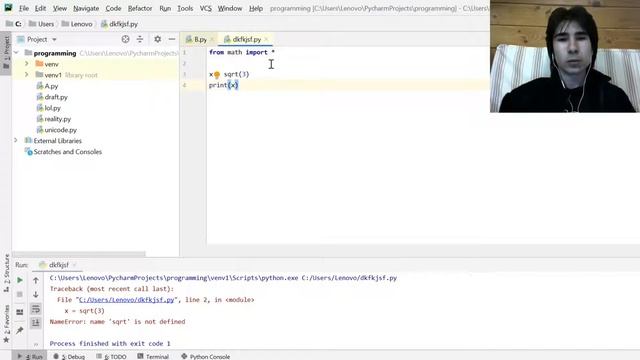This screenshot has width=640, height=360.
Task: Collapse the programming project root
Action: (x=16, y=53)
